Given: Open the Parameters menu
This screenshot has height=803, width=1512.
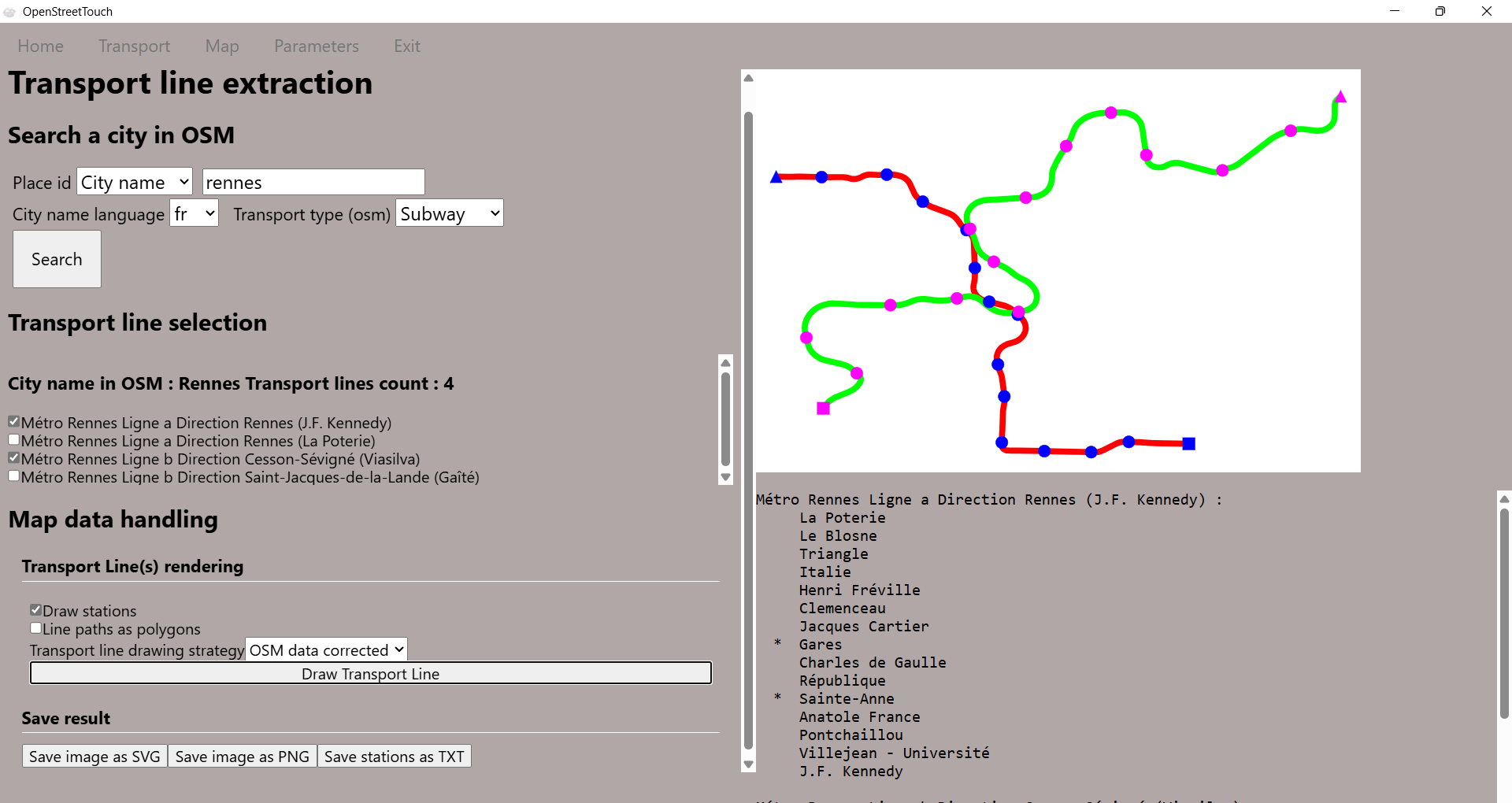Looking at the screenshot, I should coord(317,46).
